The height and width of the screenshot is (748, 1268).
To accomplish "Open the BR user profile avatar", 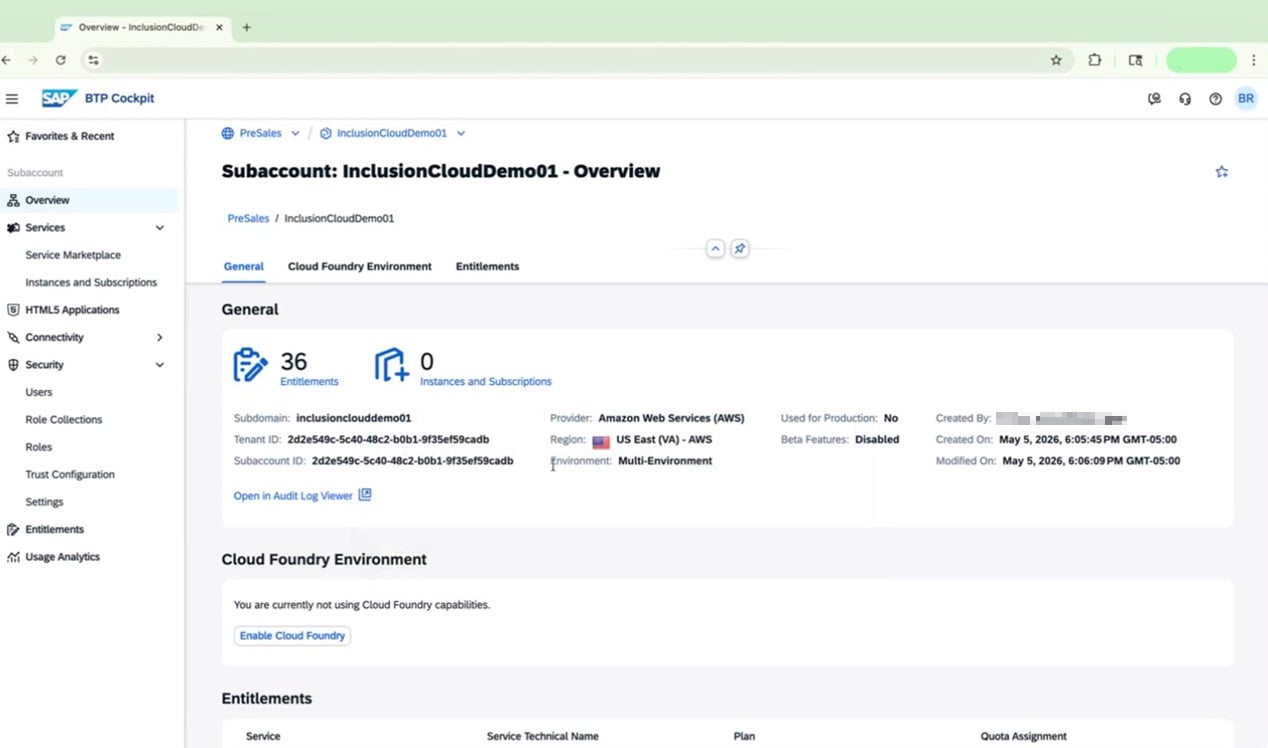I will tap(1245, 99).
